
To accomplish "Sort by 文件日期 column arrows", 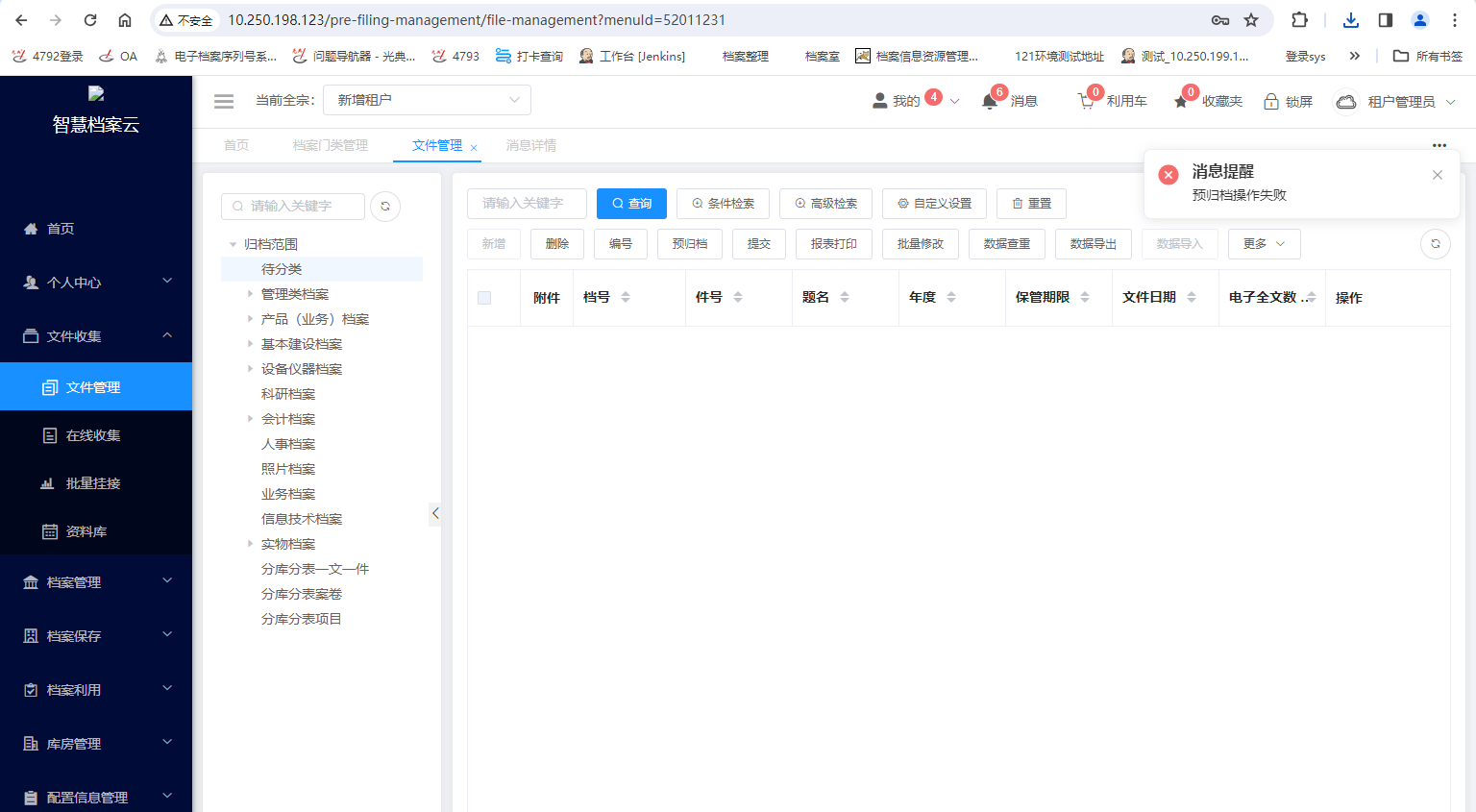I will (x=1192, y=298).
